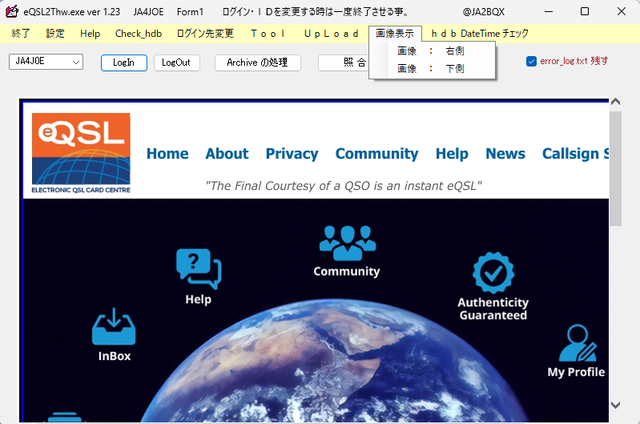The image size is (640, 424).
Task: Select 画像 : 右側 menu entry
Action: coord(432,51)
